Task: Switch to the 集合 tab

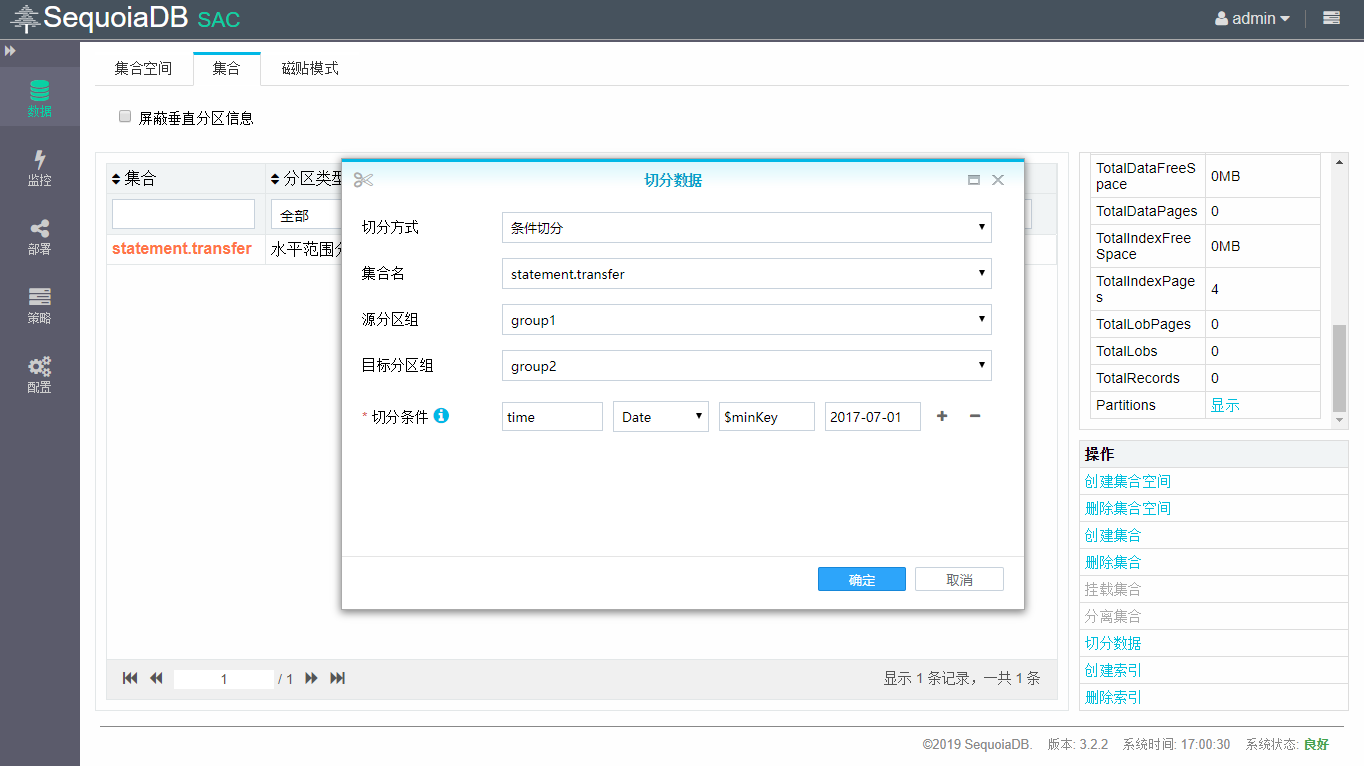Action: tap(227, 68)
